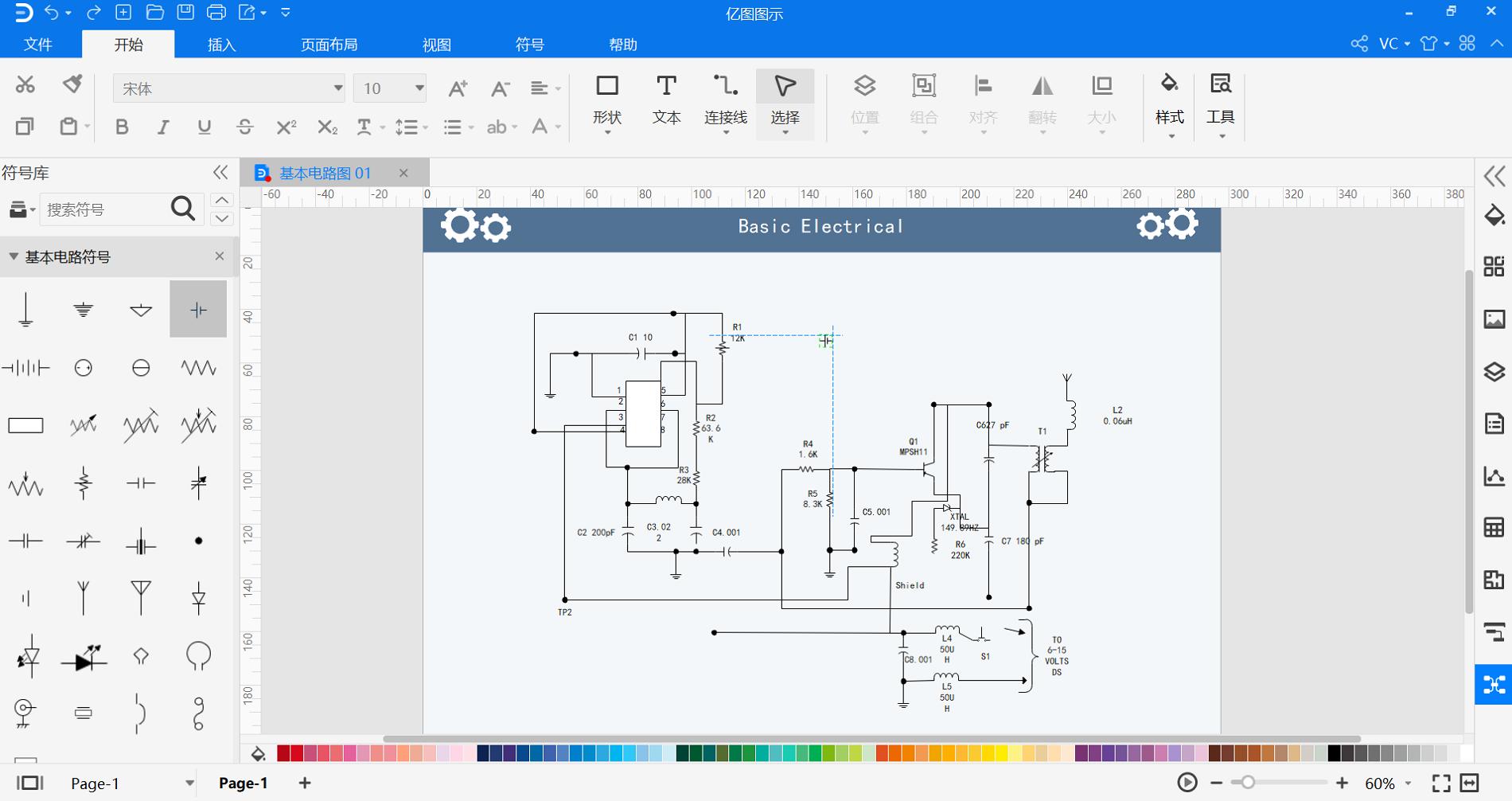Open the 形状 shape tool

coord(606,100)
